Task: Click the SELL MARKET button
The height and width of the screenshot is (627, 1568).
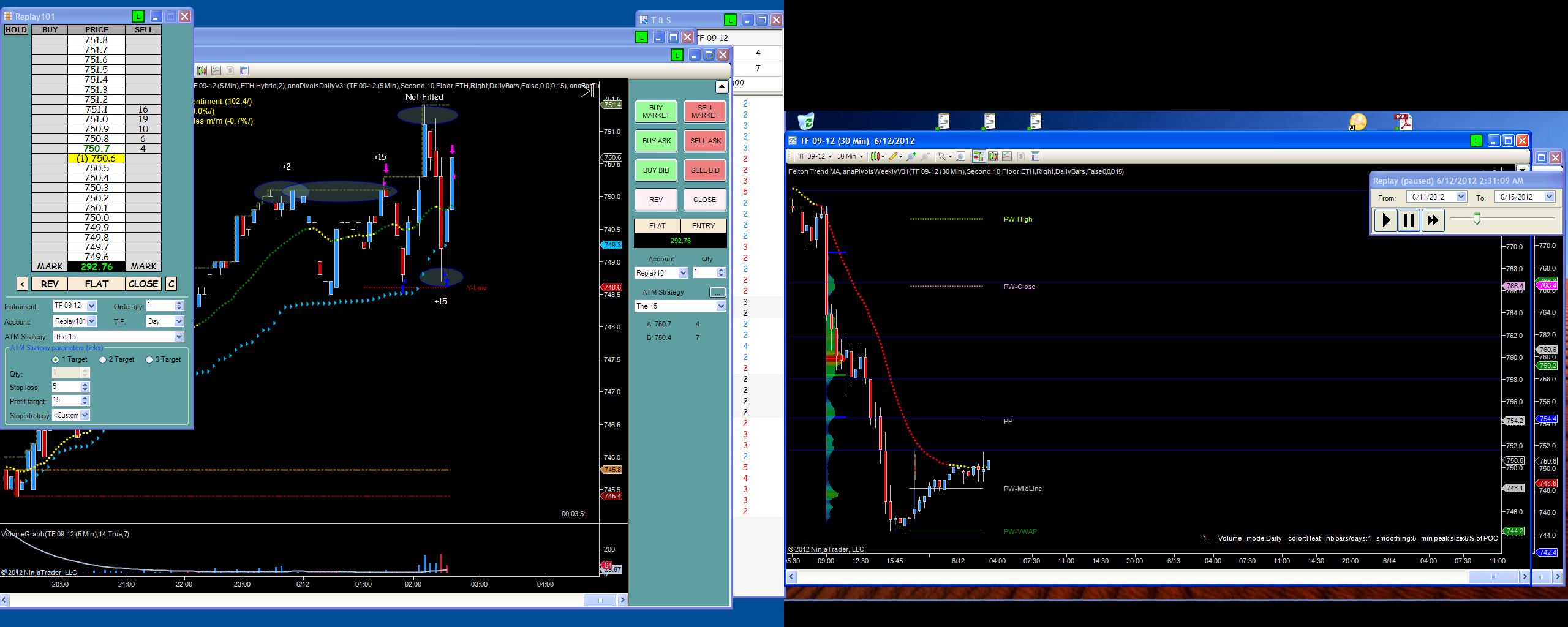Action: click(705, 111)
